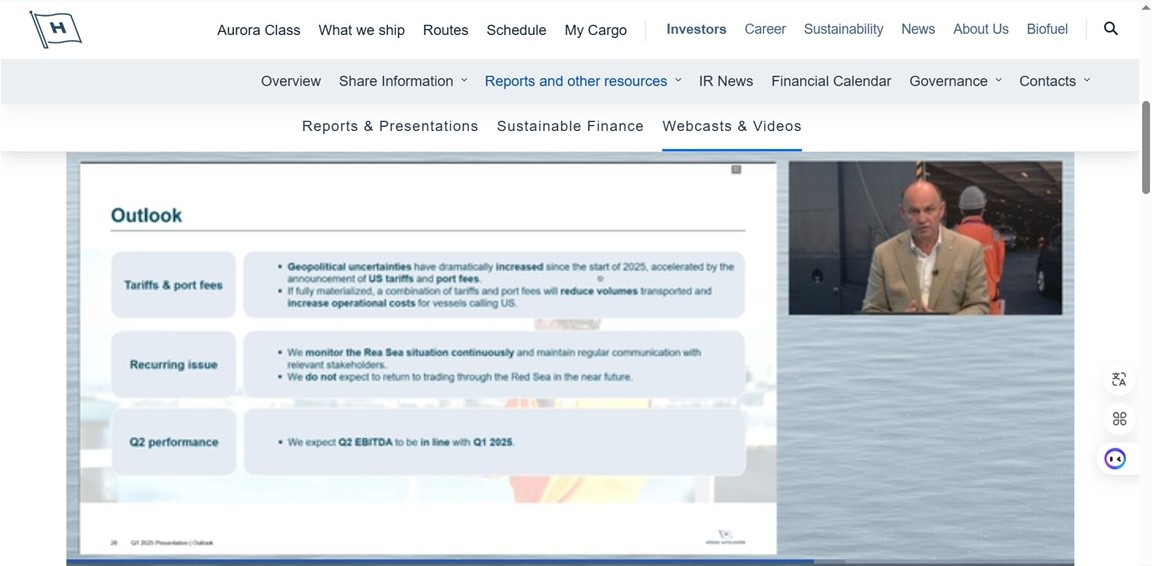The height and width of the screenshot is (566, 1152).
Task: Open the Sustainability link
Action: (x=843, y=29)
